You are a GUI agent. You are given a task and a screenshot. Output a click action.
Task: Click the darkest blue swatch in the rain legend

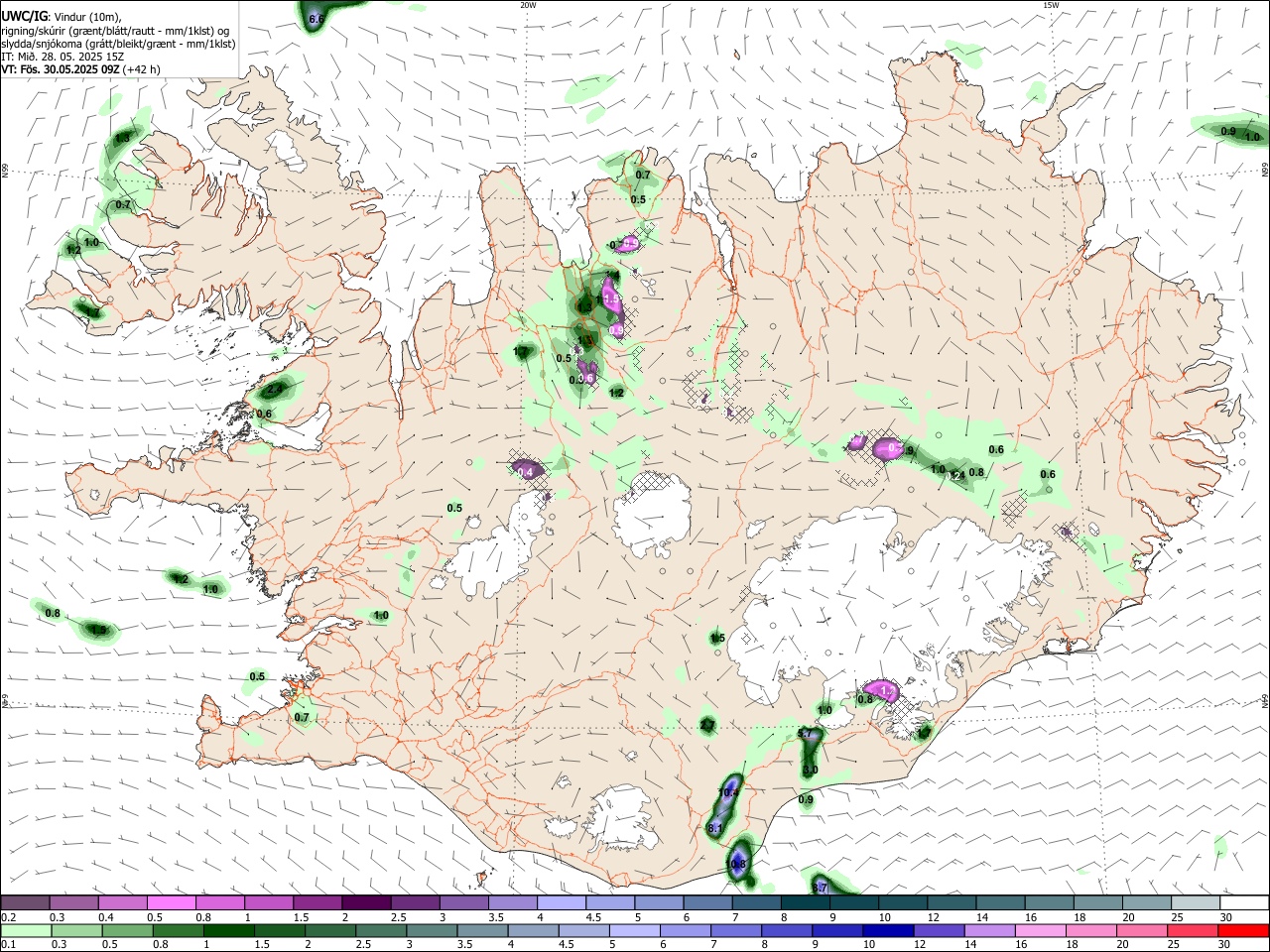[886, 930]
